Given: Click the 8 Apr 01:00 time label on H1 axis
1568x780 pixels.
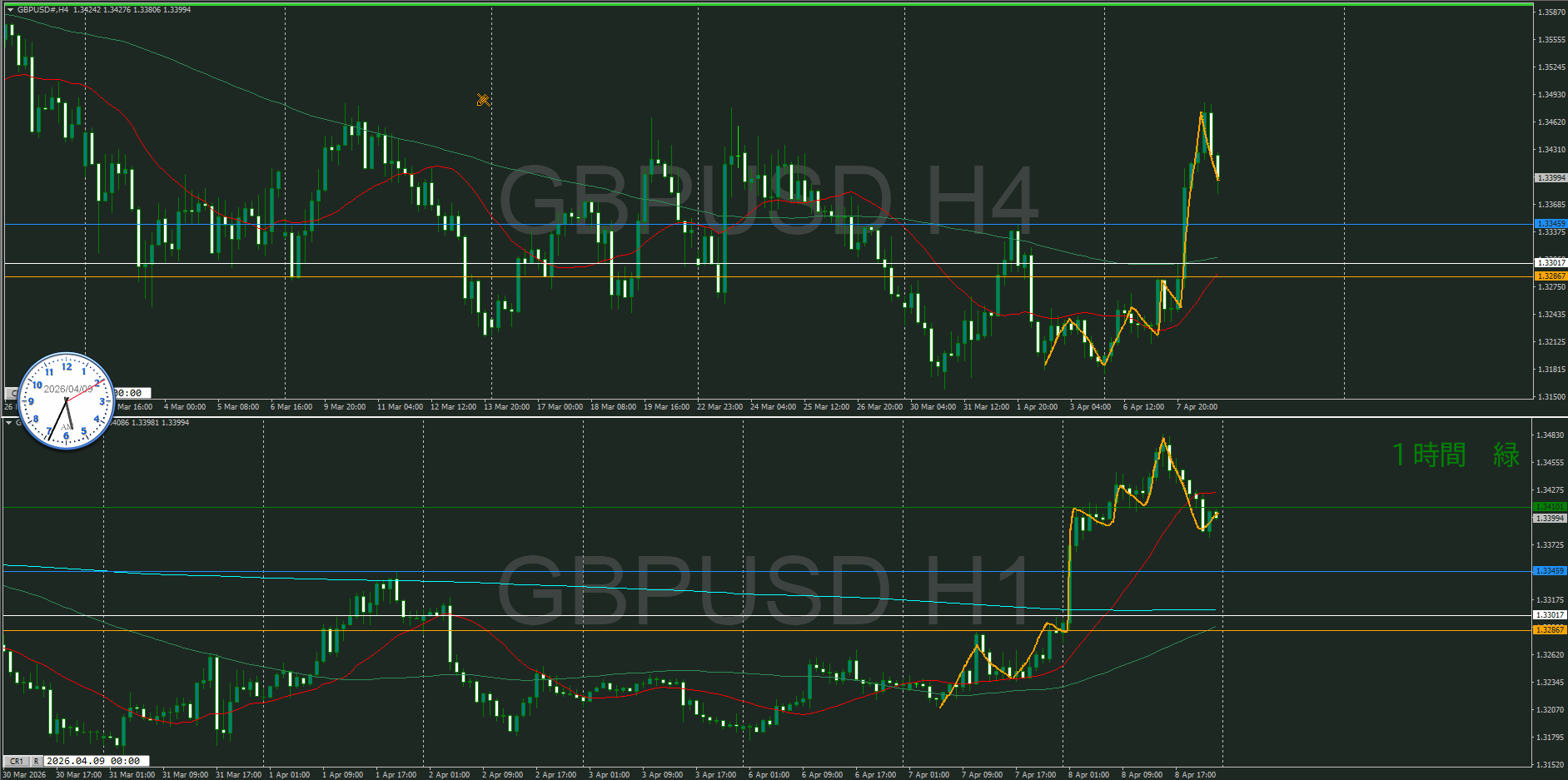Looking at the screenshot, I should point(1088,775).
